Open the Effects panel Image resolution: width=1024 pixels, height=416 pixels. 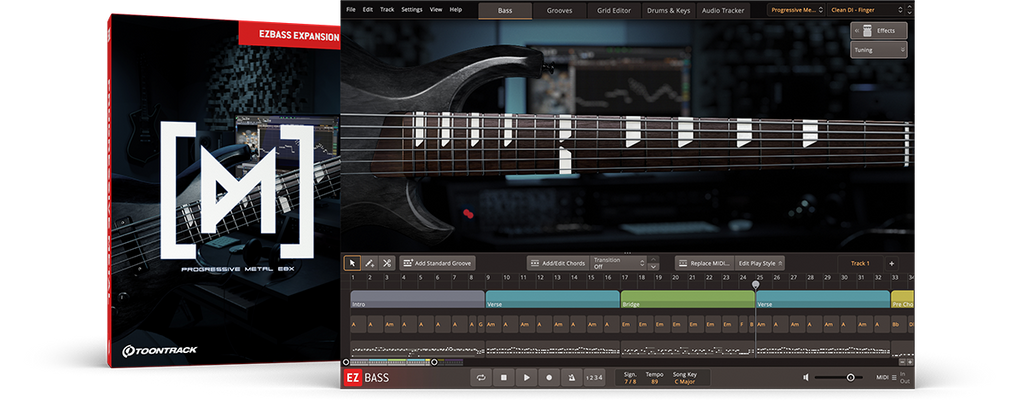[878, 31]
